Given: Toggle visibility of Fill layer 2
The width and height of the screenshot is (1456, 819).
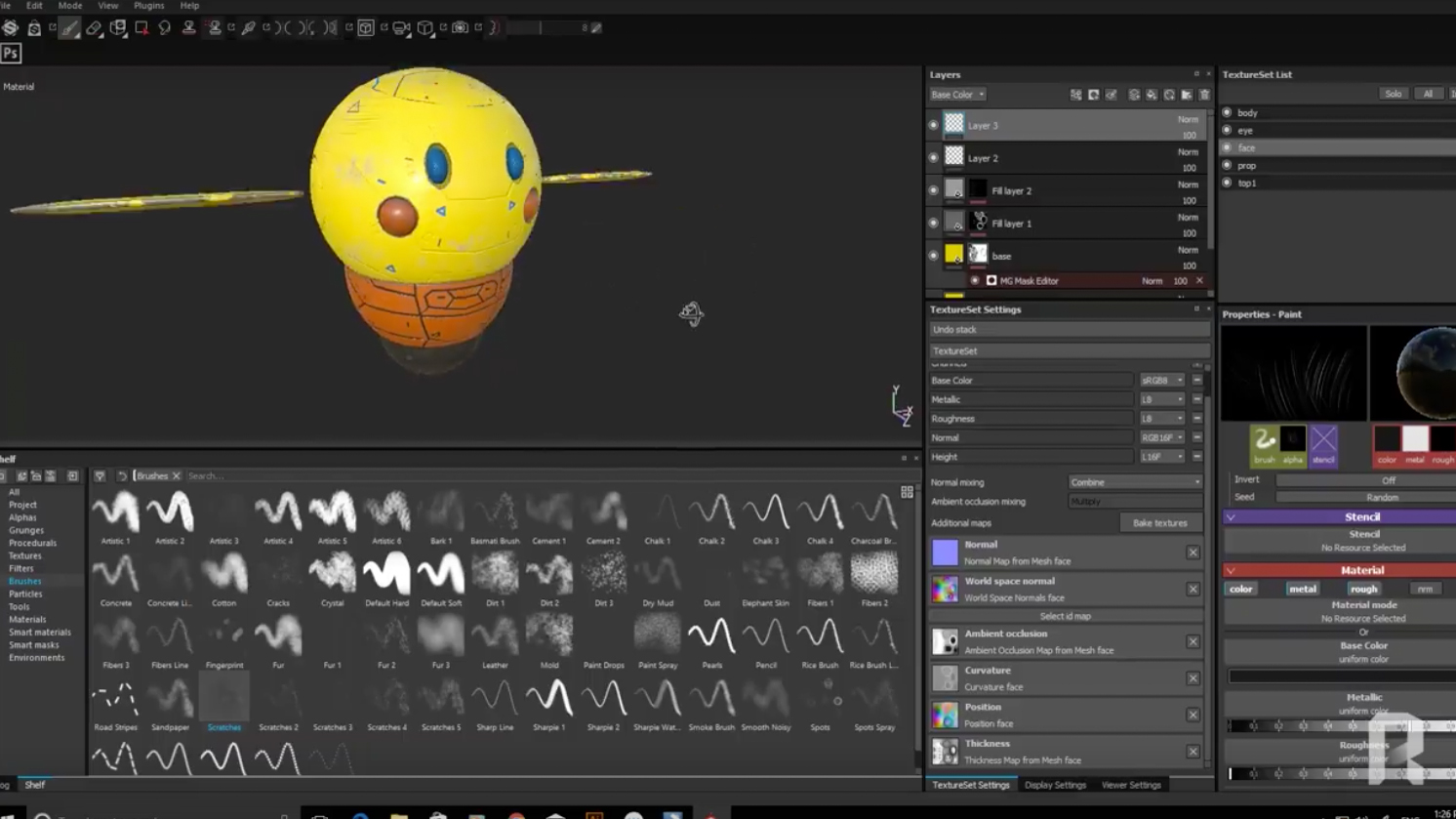Looking at the screenshot, I should pyautogui.click(x=934, y=190).
